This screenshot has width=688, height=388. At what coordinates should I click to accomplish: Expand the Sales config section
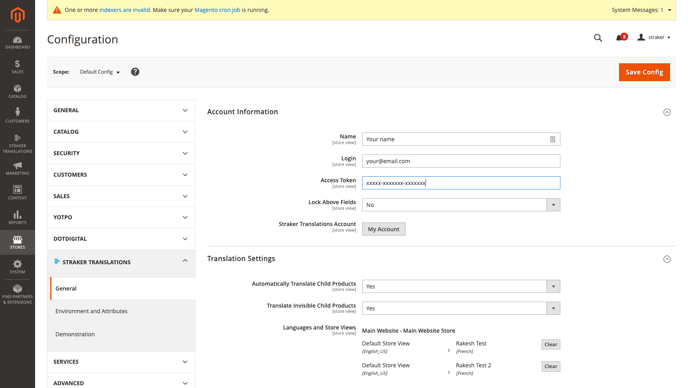point(121,196)
